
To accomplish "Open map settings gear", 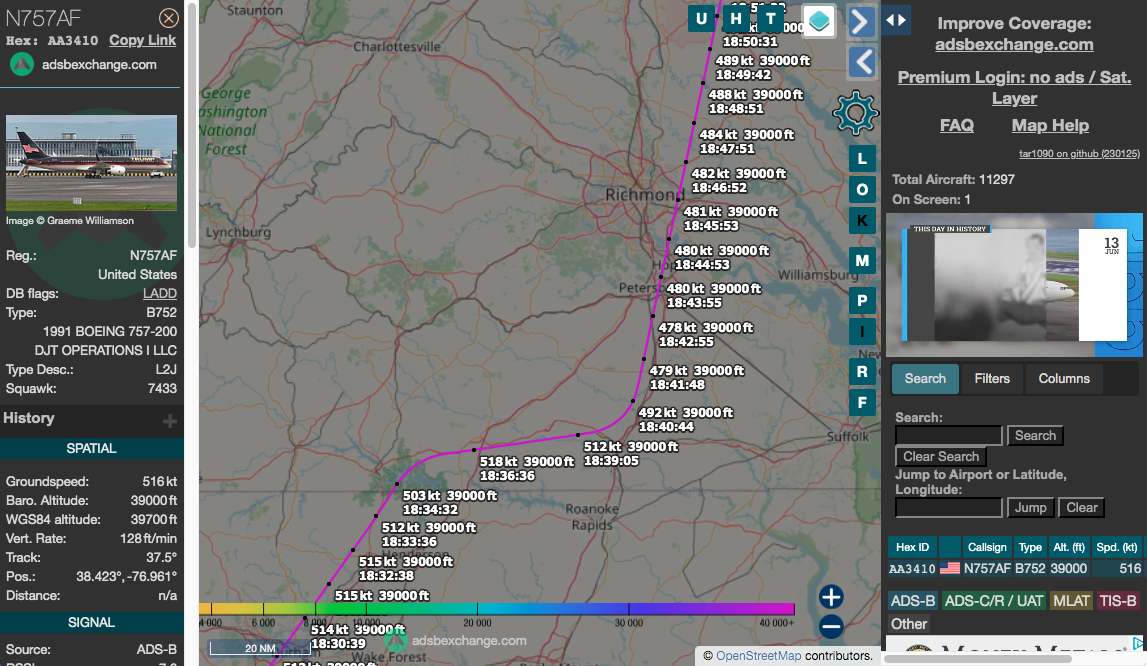I will [855, 113].
